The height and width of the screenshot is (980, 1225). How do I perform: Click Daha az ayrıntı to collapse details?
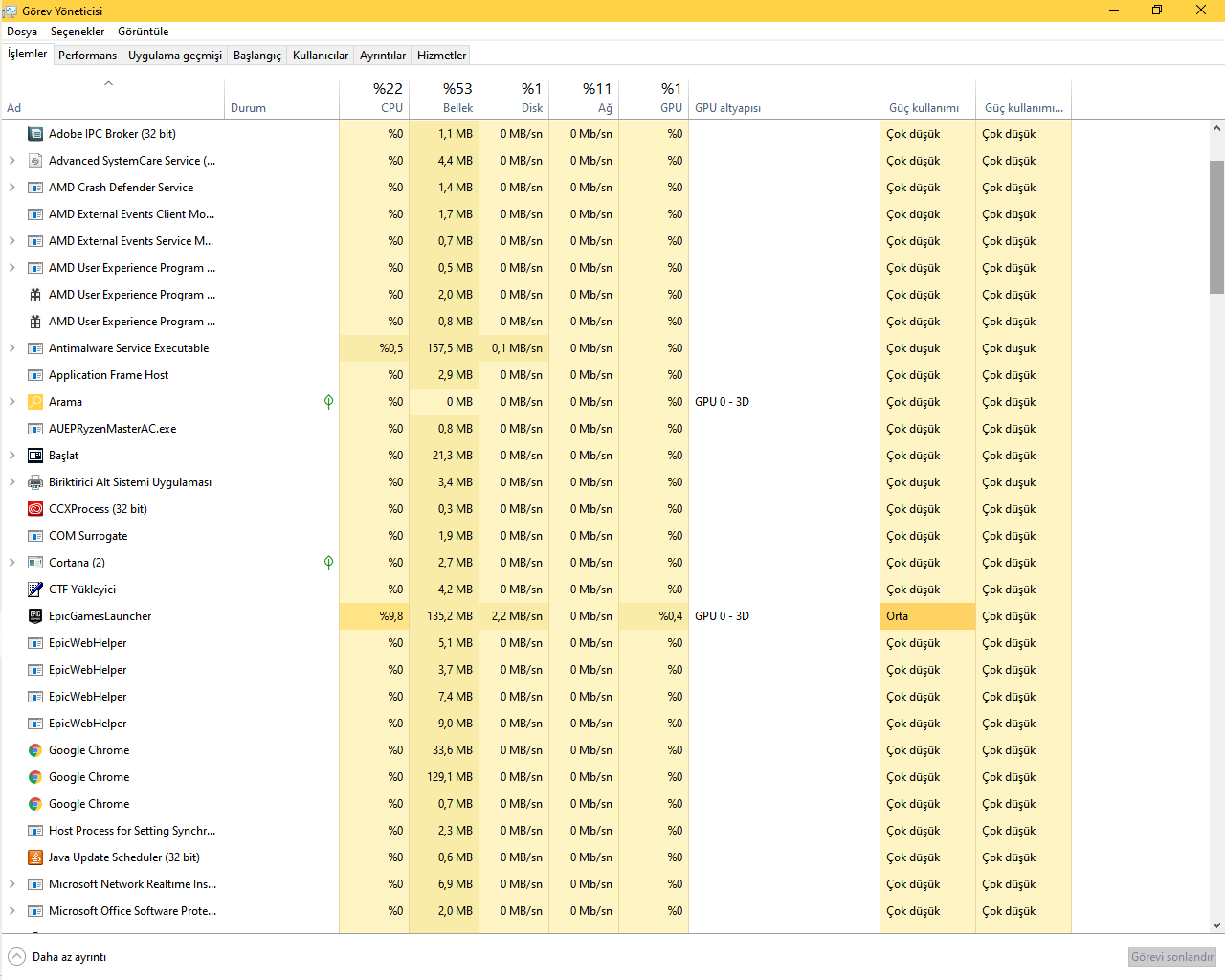(57, 957)
